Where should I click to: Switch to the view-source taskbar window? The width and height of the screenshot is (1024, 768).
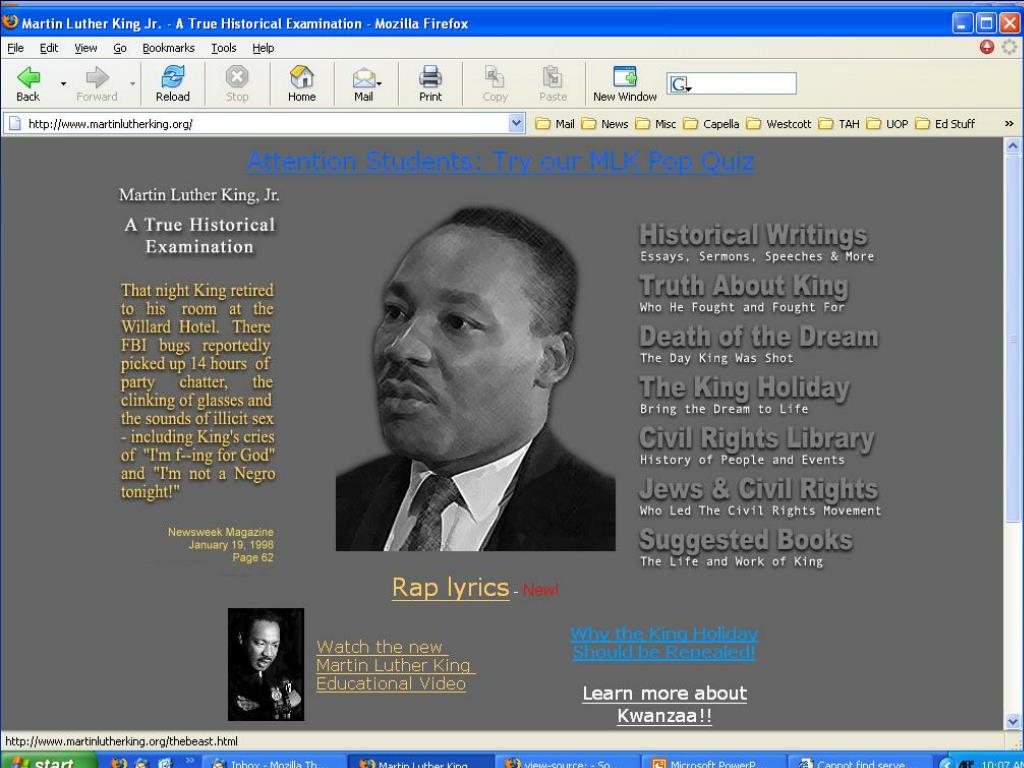[565, 763]
